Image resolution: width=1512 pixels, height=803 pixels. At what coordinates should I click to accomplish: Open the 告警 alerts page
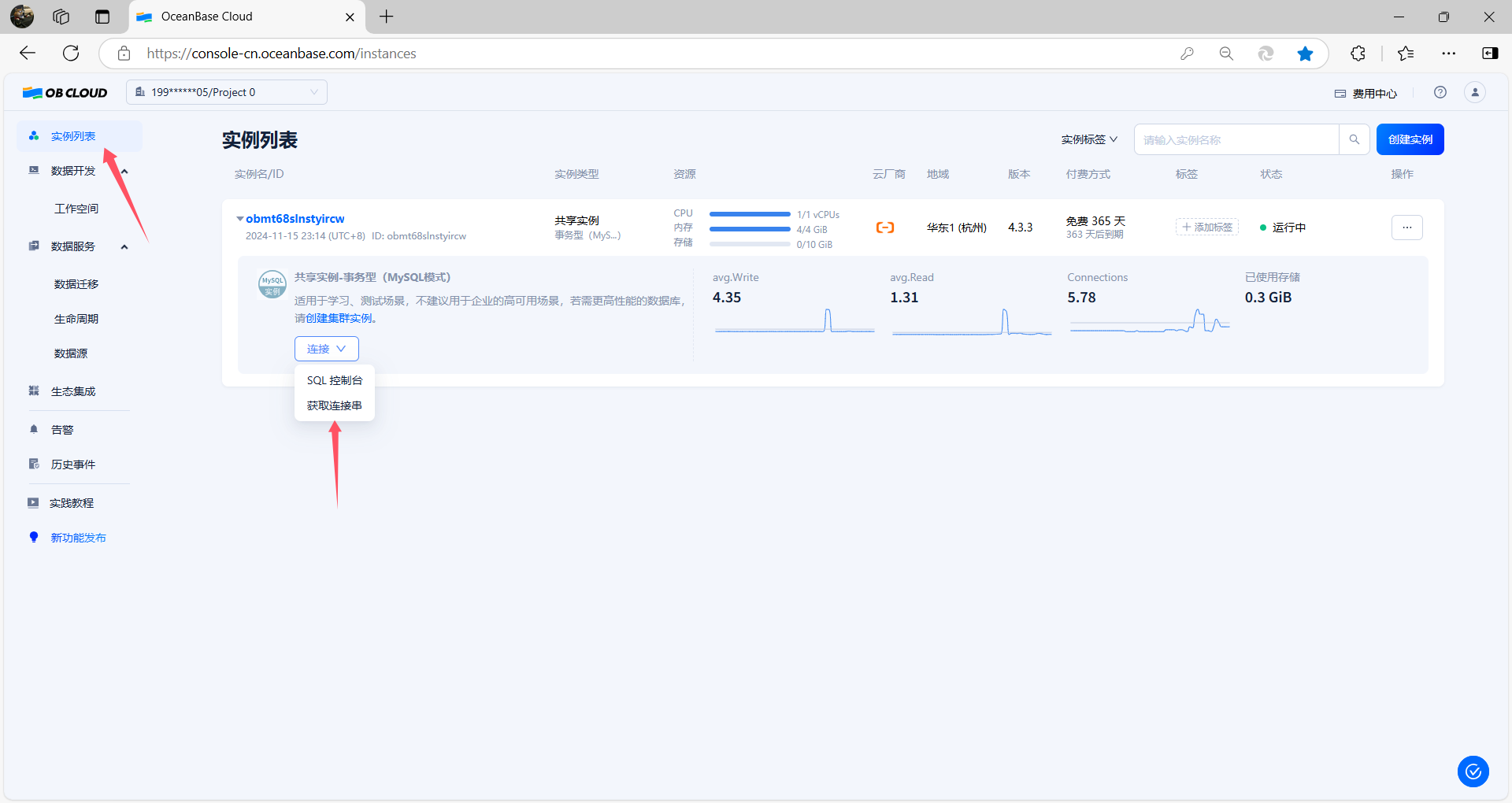coord(62,430)
